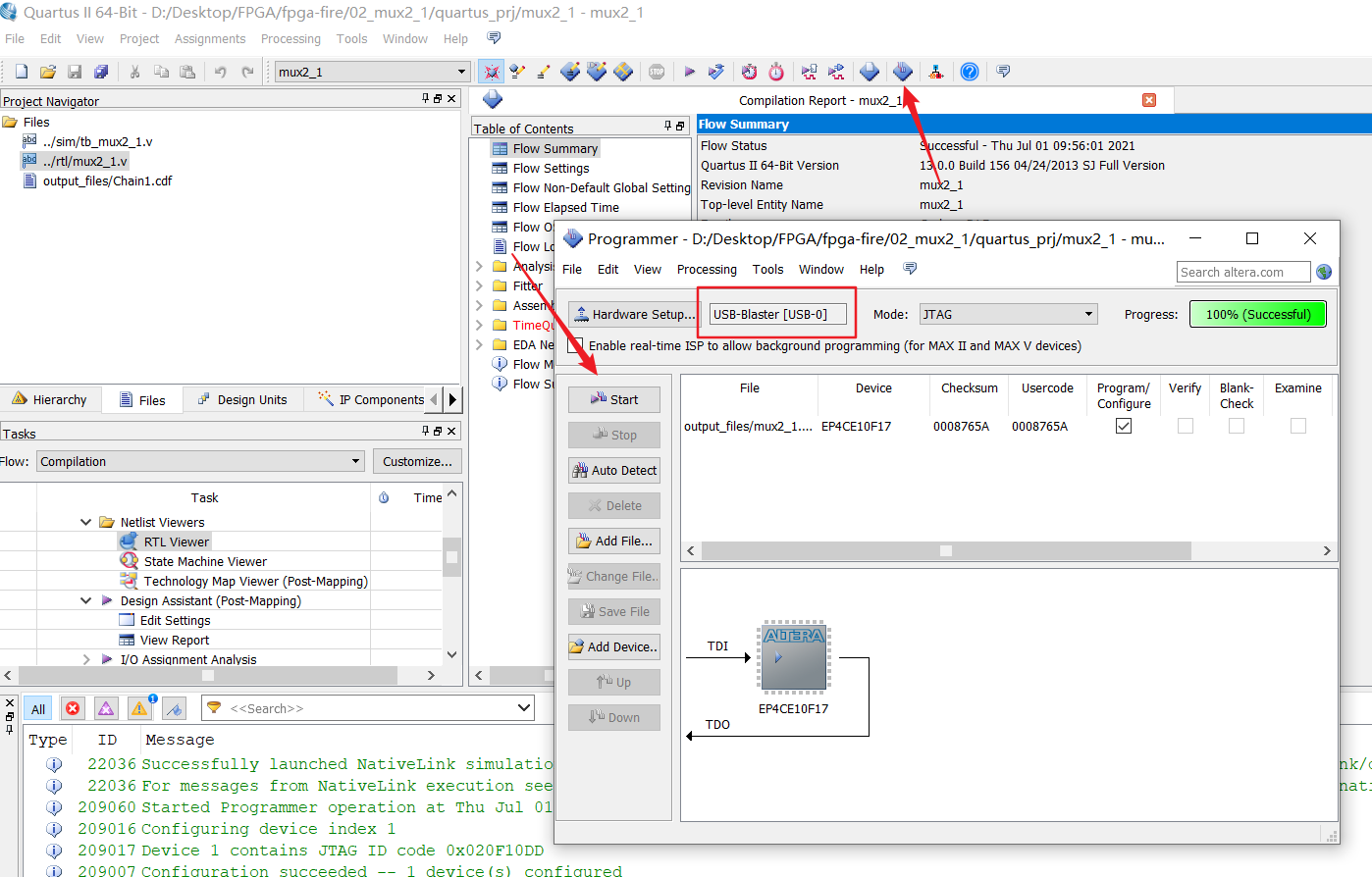
Task: Expand the I/O Assignment Analysis node
Action: tap(86, 659)
